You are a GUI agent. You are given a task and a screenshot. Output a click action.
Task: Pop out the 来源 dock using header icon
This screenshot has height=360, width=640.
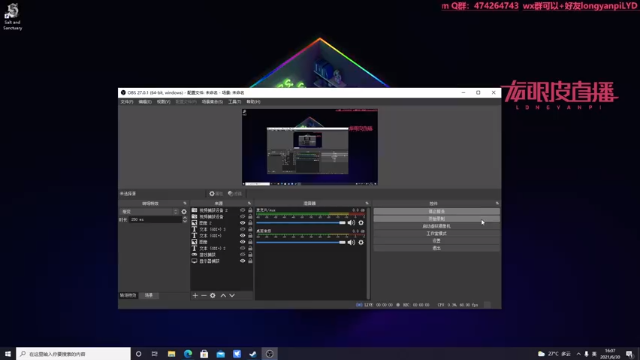[249, 203]
